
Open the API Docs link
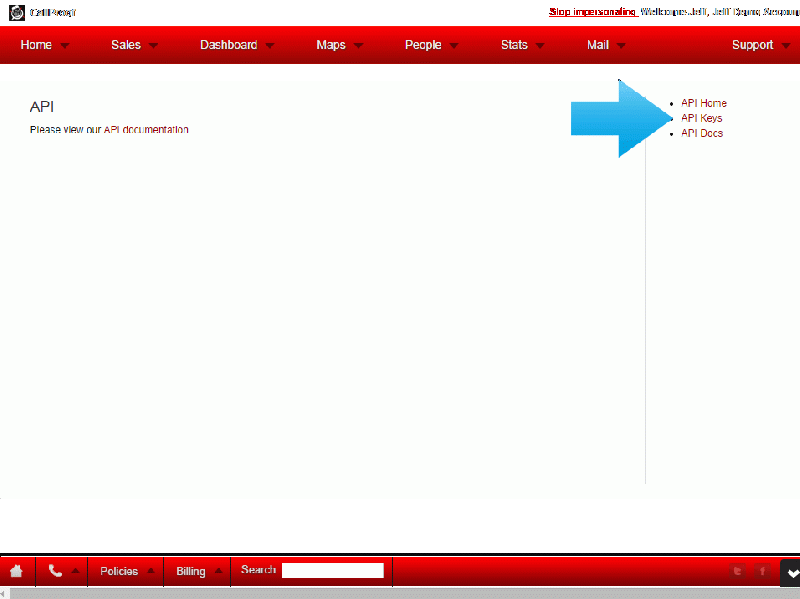(x=702, y=133)
